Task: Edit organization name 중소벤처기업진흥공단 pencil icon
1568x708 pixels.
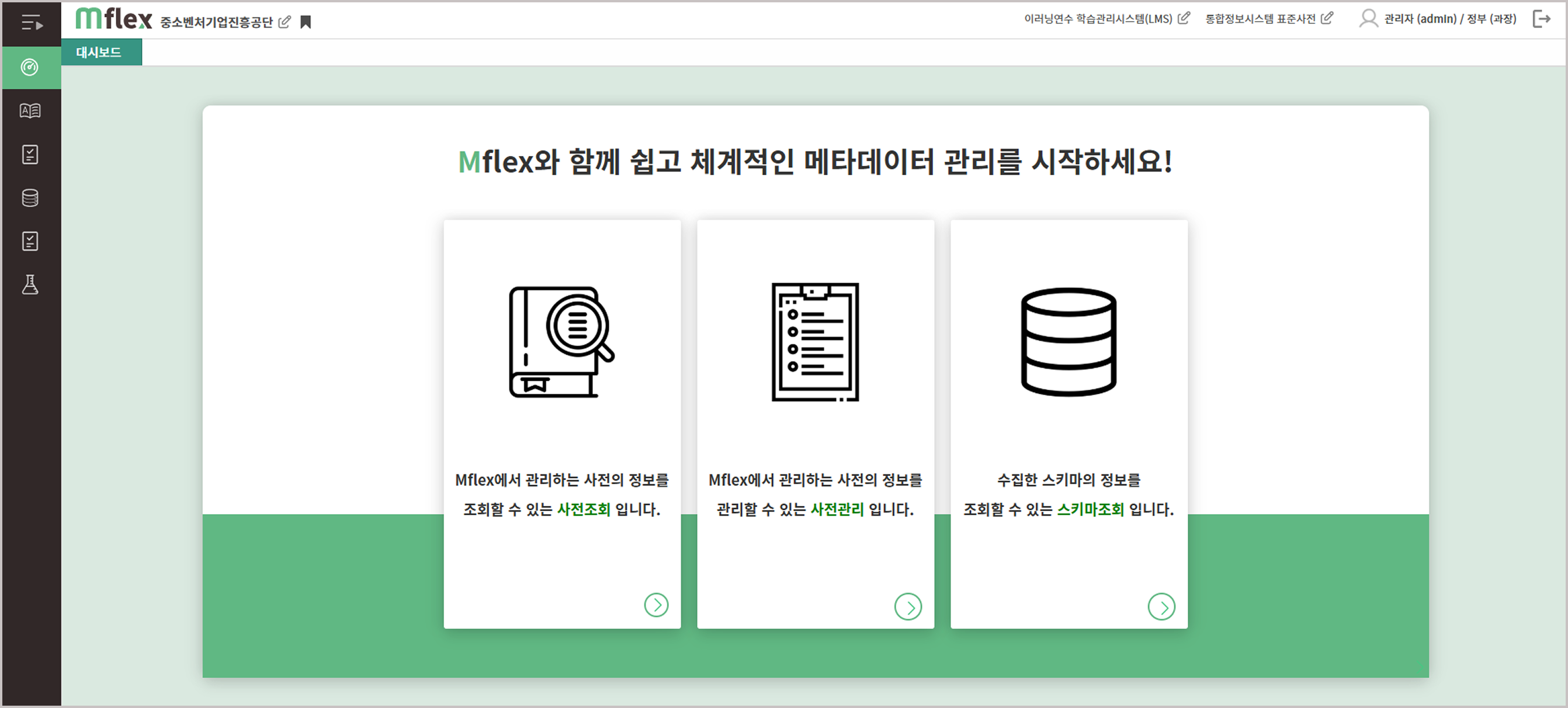Action: coord(285,22)
